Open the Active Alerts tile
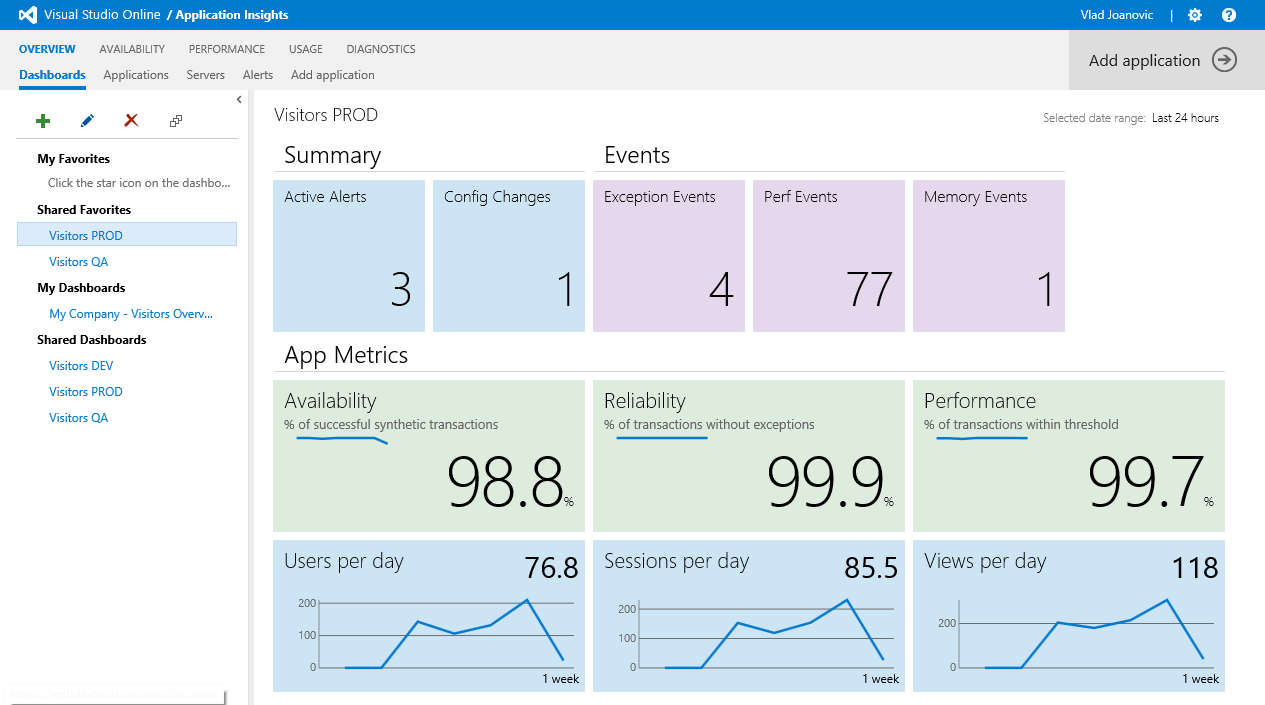 (349, 256)
